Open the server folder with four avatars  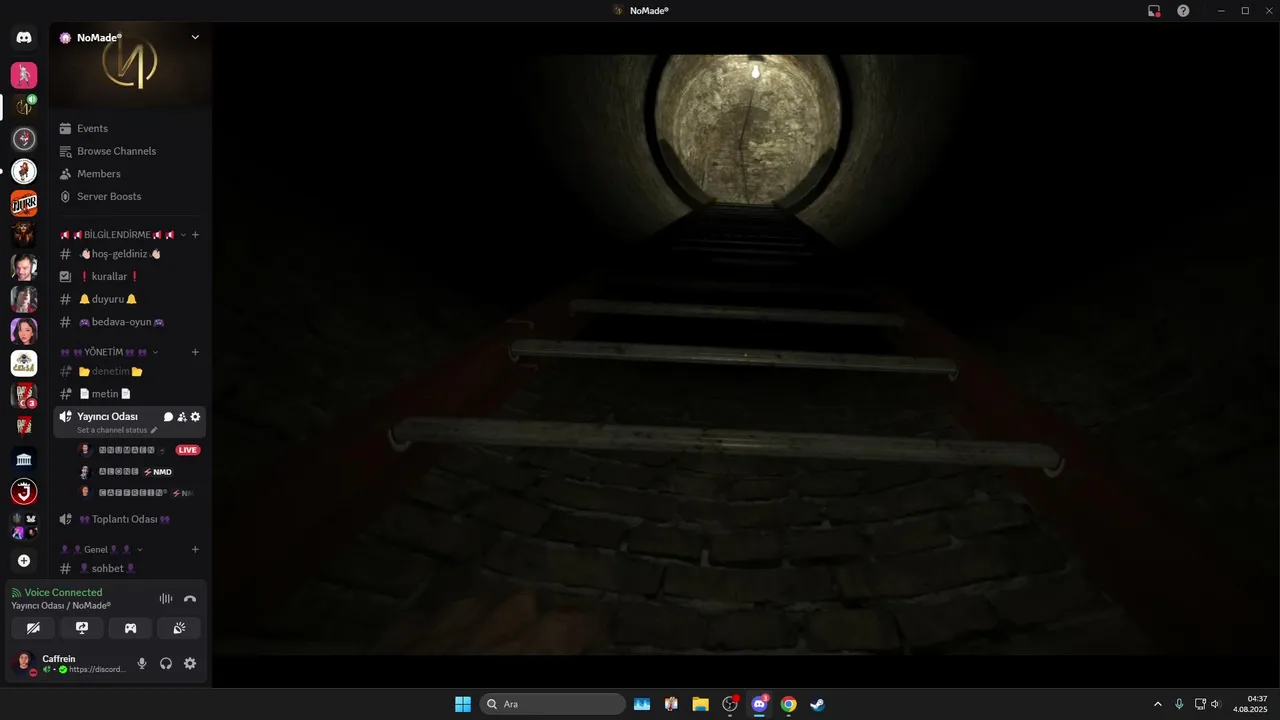pos(24,525)
